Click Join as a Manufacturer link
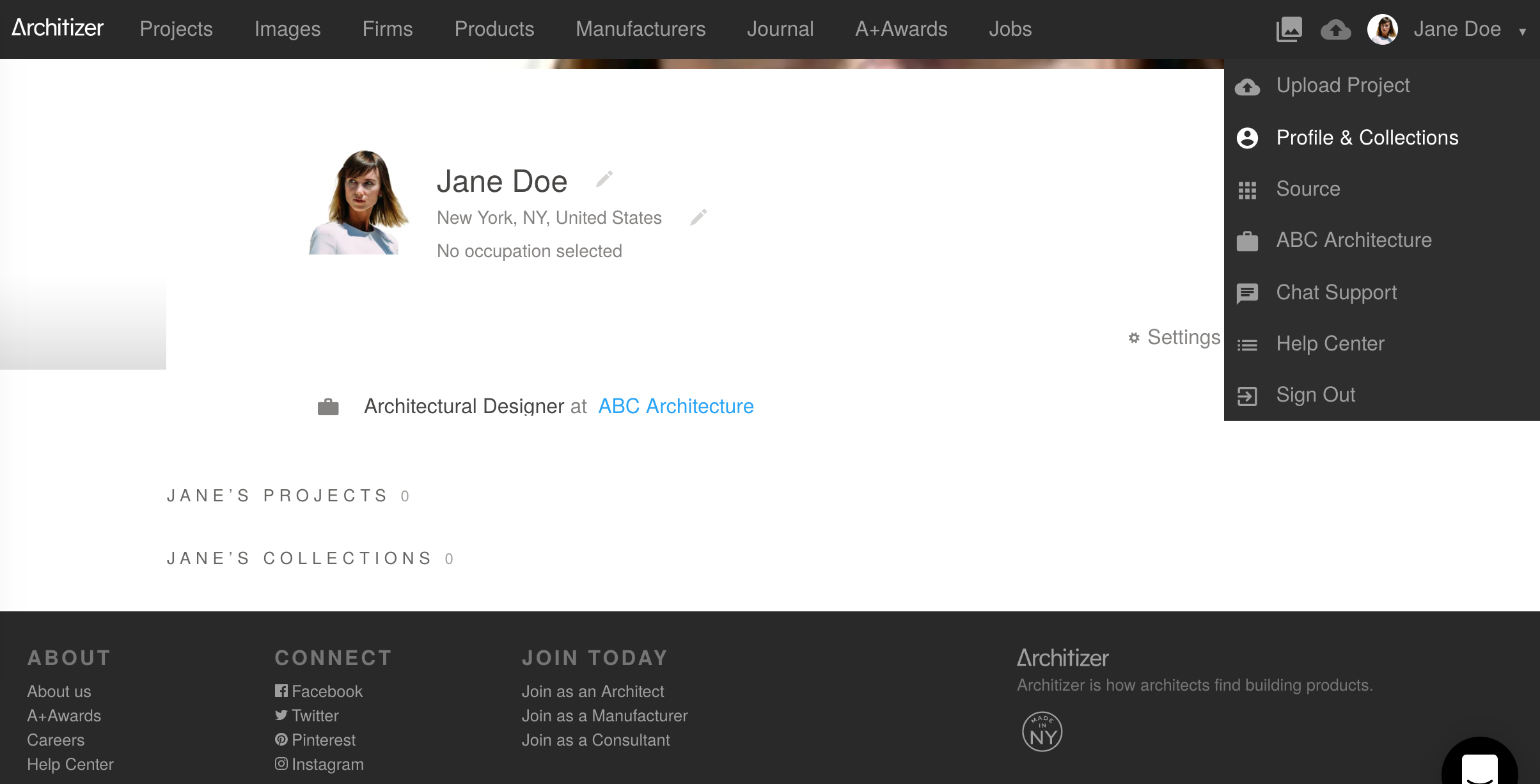The width and height of the screenshot is (1540, 784). (605, 716)
